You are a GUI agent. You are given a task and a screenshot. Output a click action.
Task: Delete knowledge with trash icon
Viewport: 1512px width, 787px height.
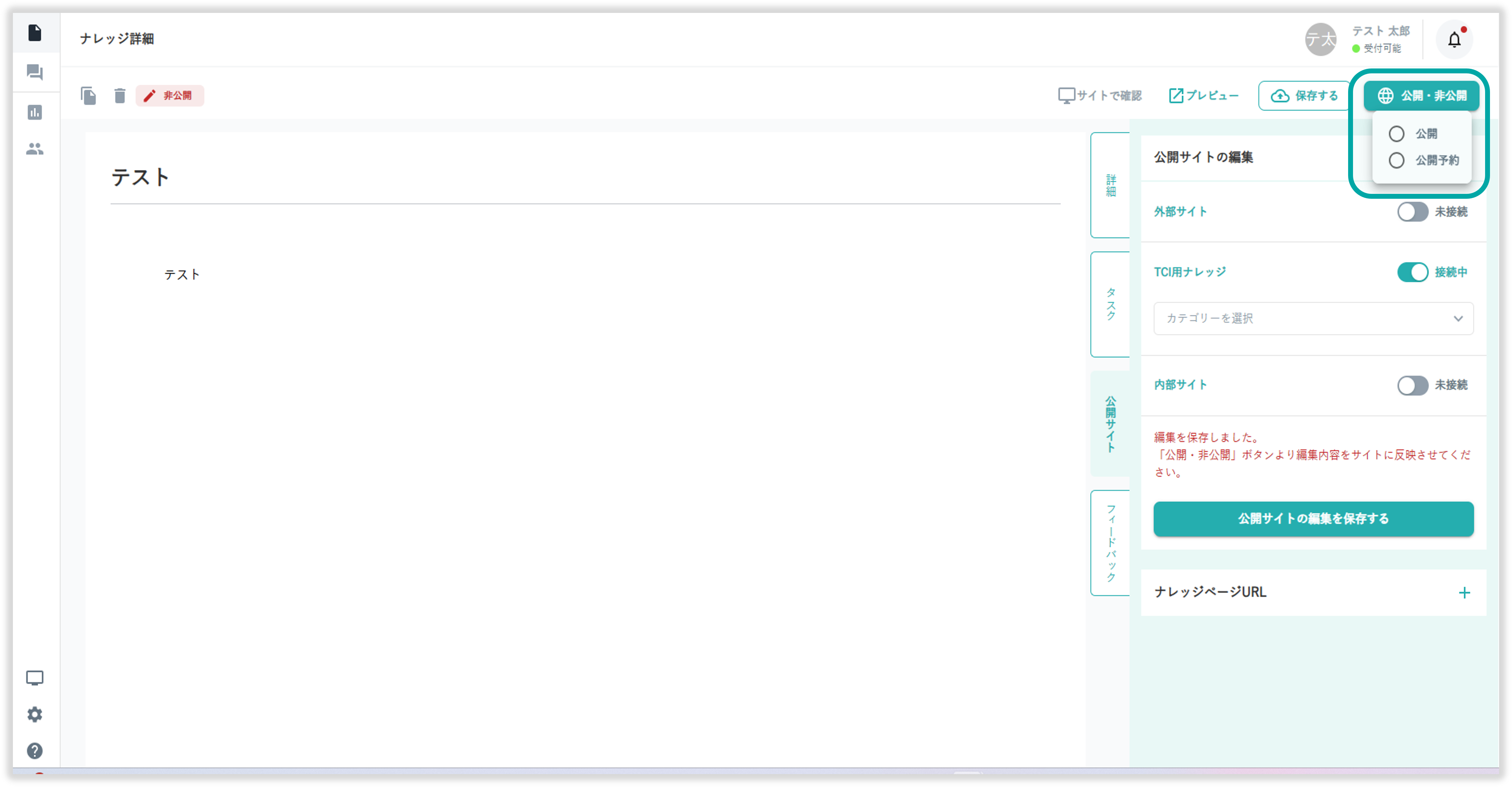pyautogui.click(x=120, y=96)
